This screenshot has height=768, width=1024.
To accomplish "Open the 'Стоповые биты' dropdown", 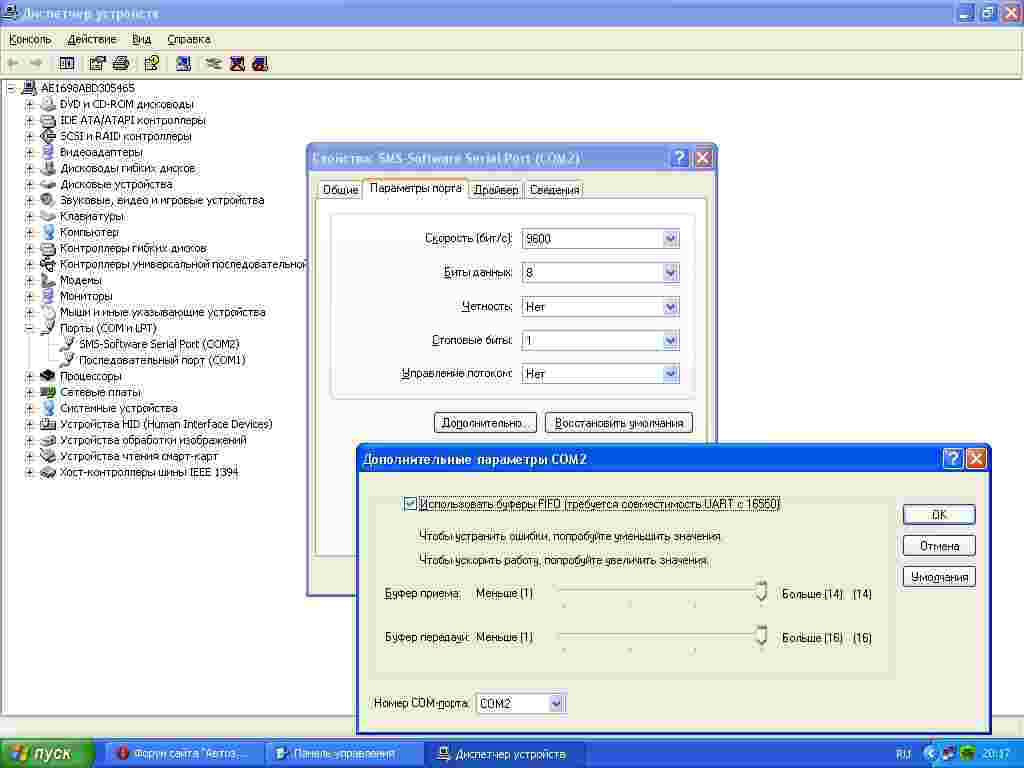I will pos(671,340).
